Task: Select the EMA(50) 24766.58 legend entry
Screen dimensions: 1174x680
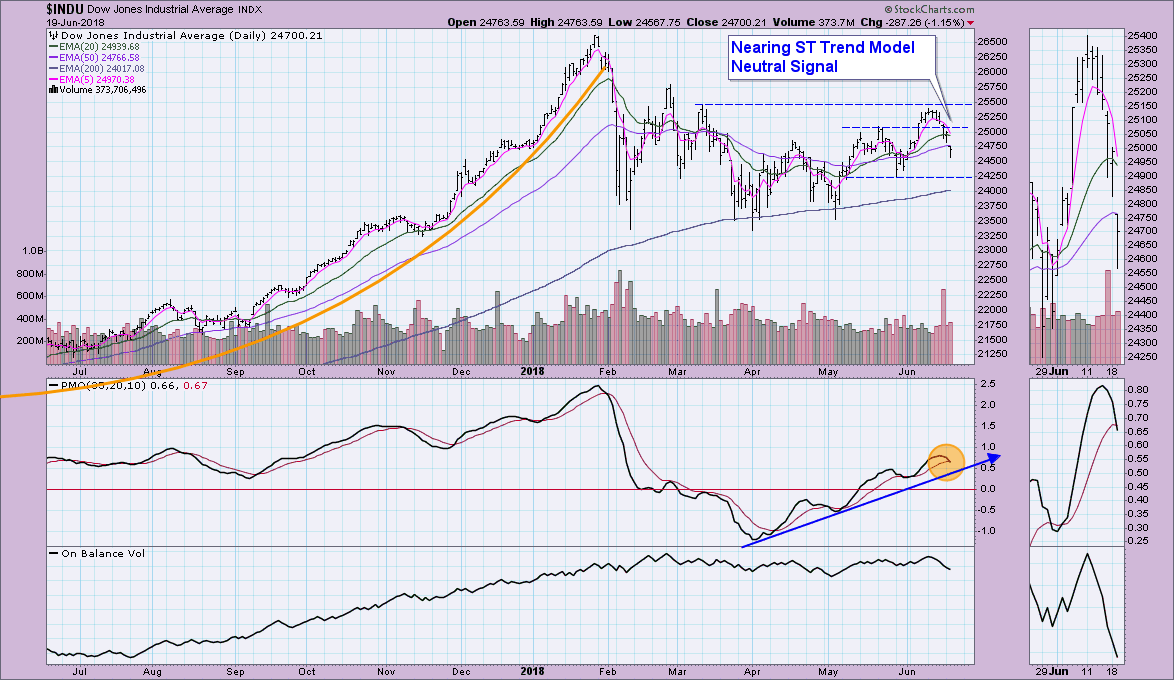Action: pyautogui.click(x=99, y=58)
